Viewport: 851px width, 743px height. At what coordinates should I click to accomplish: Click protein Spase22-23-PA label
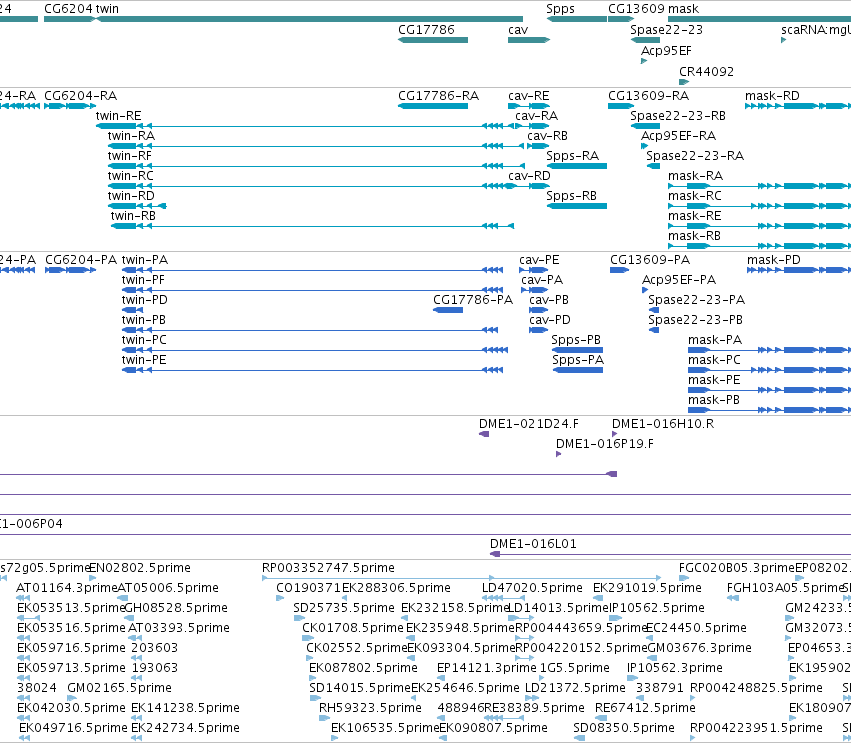pyautogui.click(x=696, y=300)
